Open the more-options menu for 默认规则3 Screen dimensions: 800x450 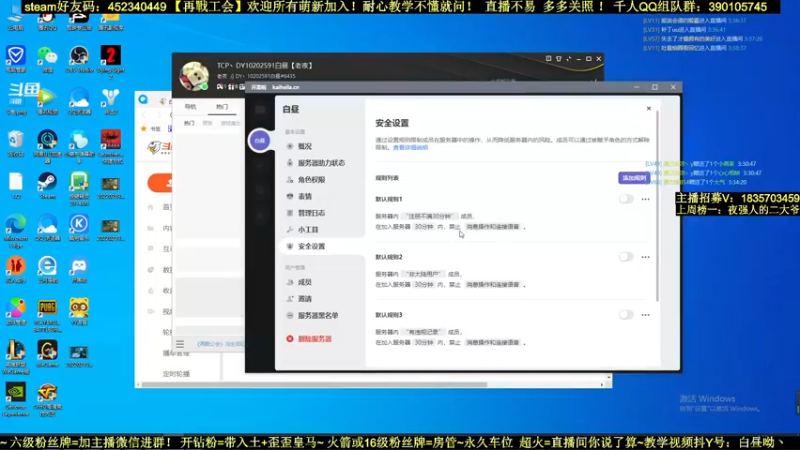click(x=645, y=315)
